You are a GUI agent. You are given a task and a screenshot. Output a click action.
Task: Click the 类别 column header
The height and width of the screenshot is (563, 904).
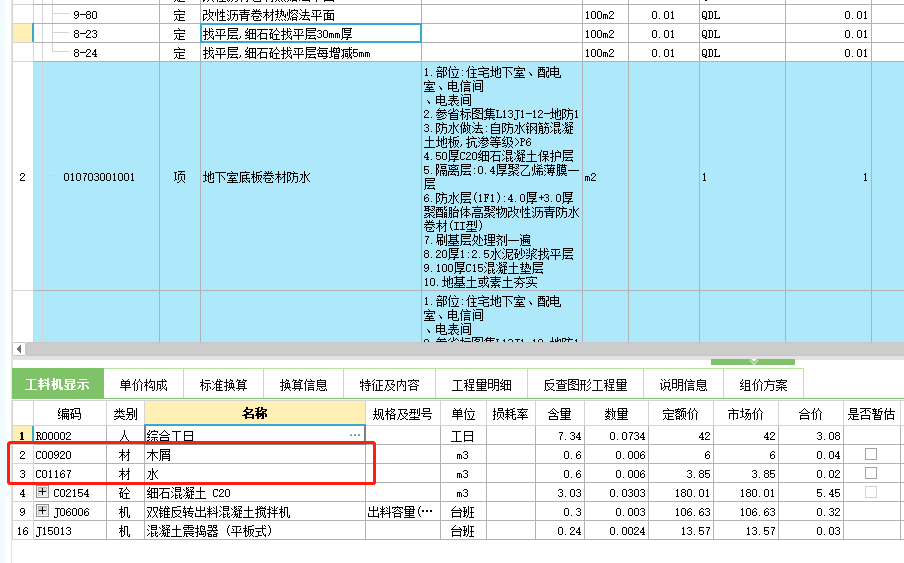coord(125,413)
